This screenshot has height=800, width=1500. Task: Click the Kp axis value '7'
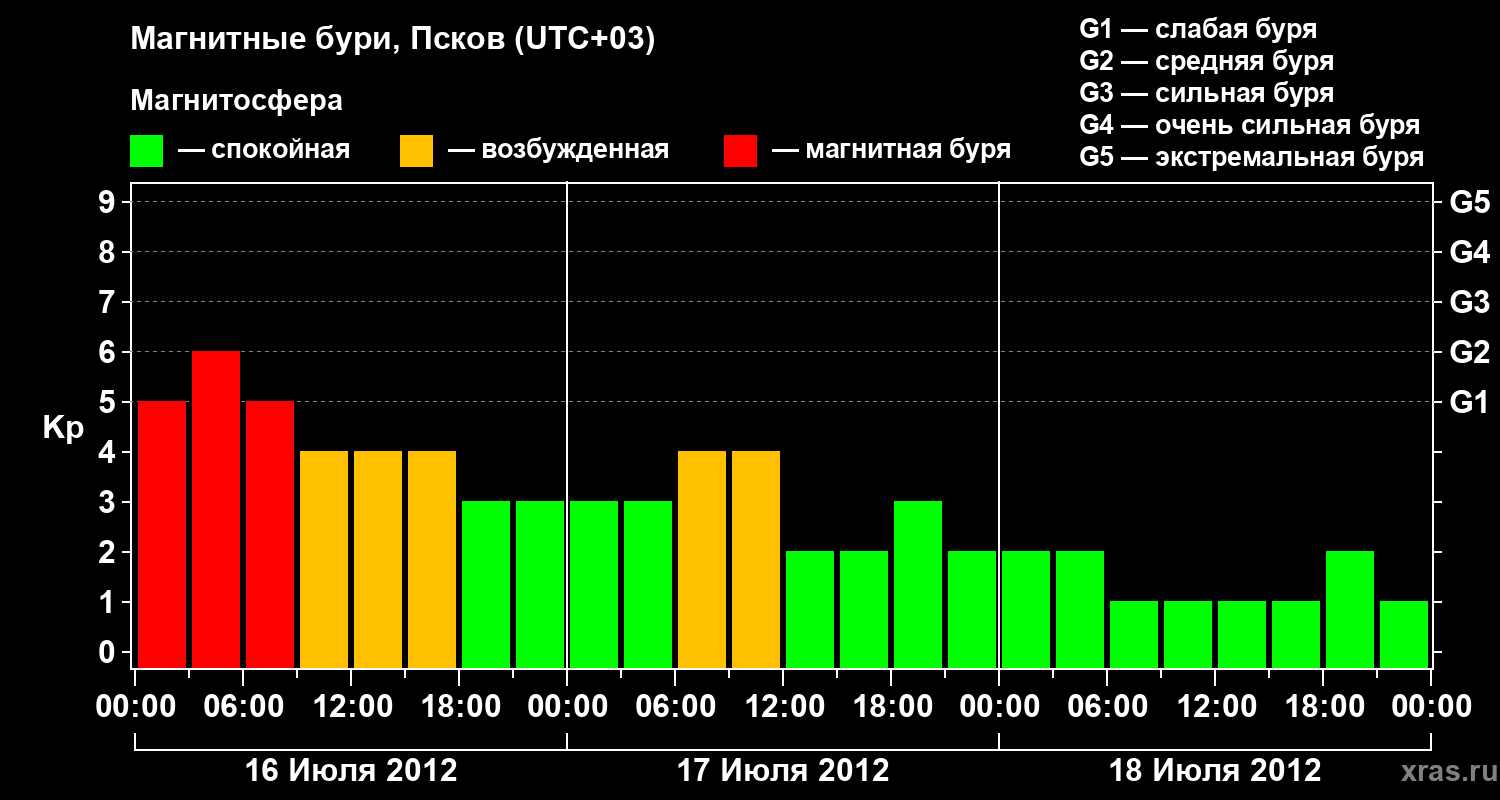click(x=109, y=303)
